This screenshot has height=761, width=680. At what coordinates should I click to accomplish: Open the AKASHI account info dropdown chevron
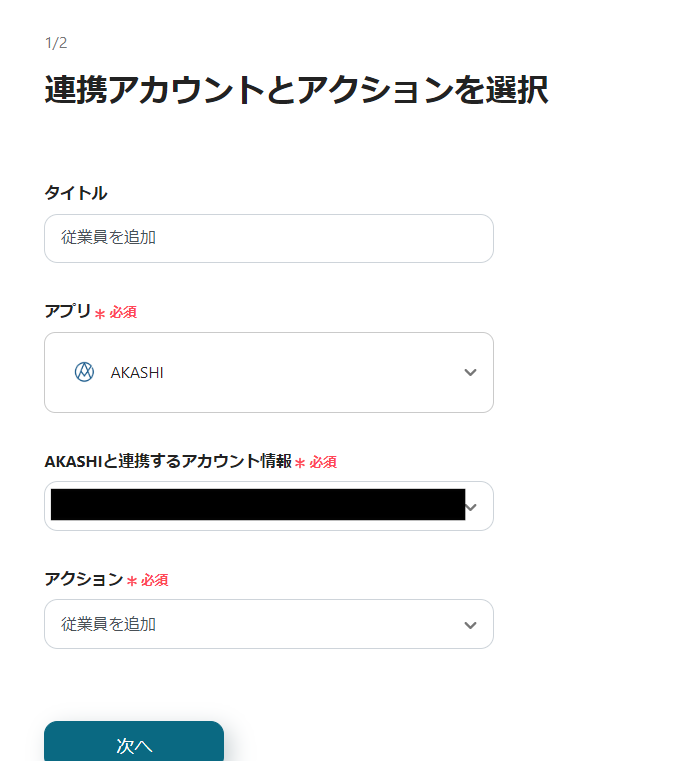pyautogui.click(x=471, y=507)
